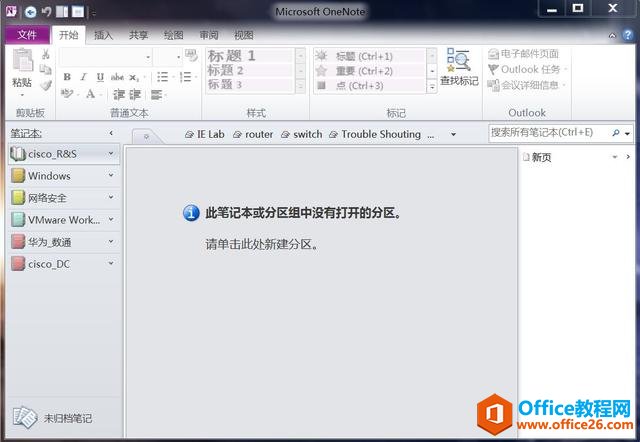Image resolution: width=640 pixels, height=442 pixels.
Task: Click the text to create a new section
Action: tap(261, 243)
